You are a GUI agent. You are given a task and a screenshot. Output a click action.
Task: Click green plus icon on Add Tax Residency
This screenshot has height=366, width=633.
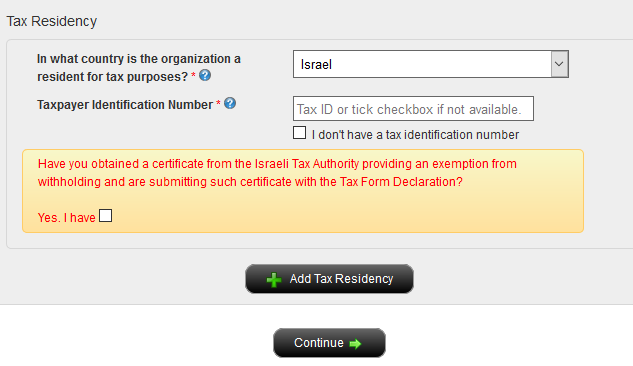[274, 280]
